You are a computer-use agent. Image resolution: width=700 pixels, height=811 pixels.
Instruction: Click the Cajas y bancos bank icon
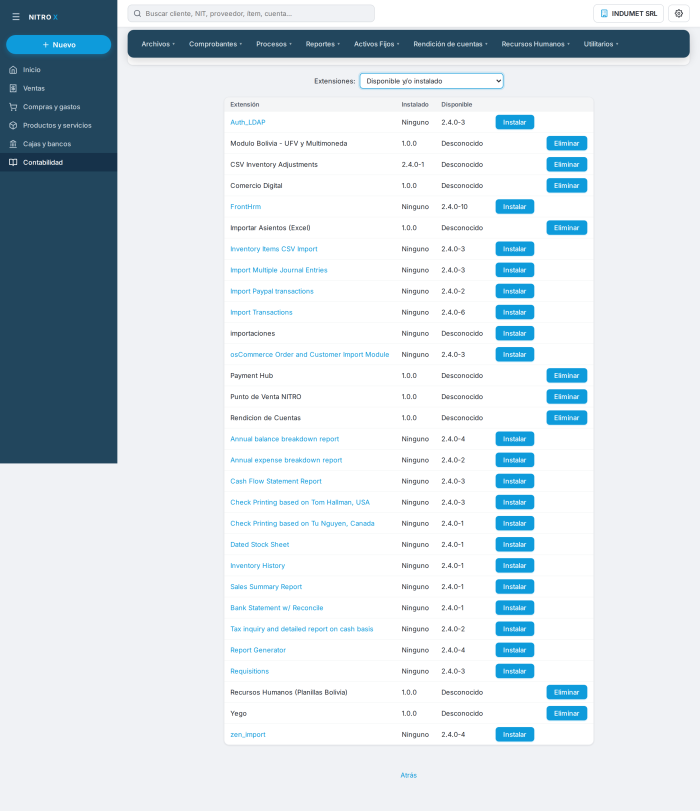point(13,144)
